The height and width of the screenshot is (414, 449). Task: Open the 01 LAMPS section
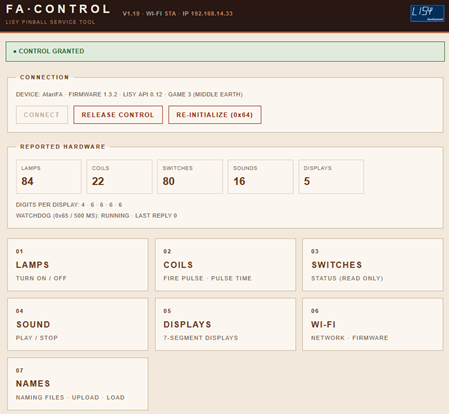[78, 265]
